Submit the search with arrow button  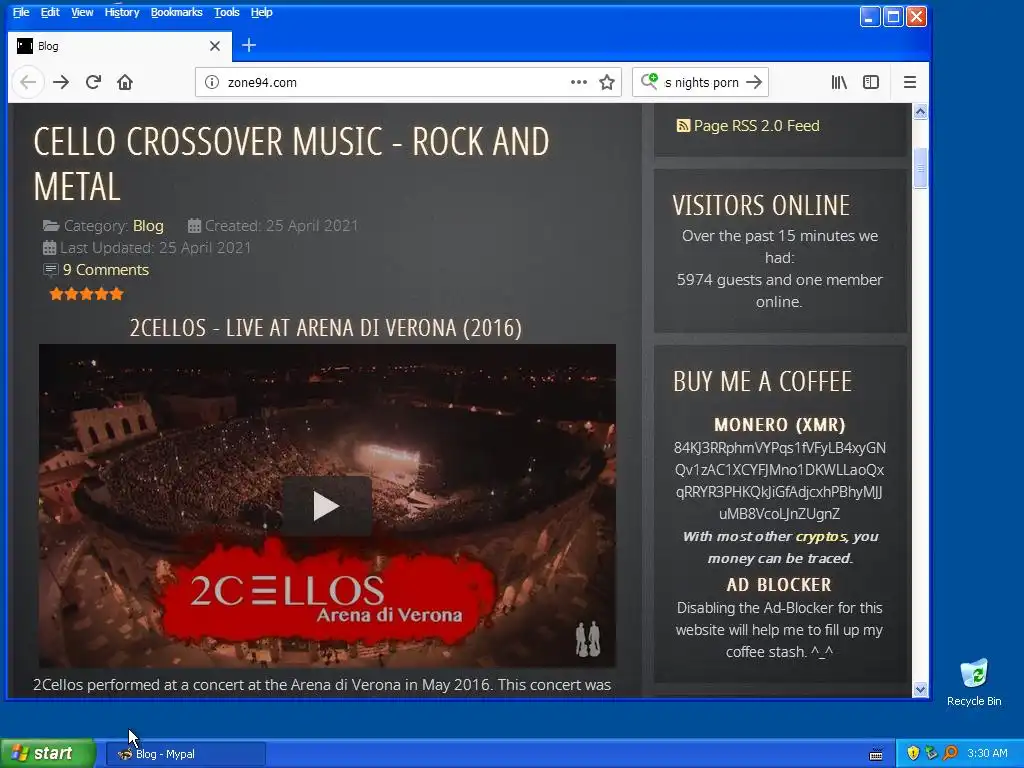754,82
